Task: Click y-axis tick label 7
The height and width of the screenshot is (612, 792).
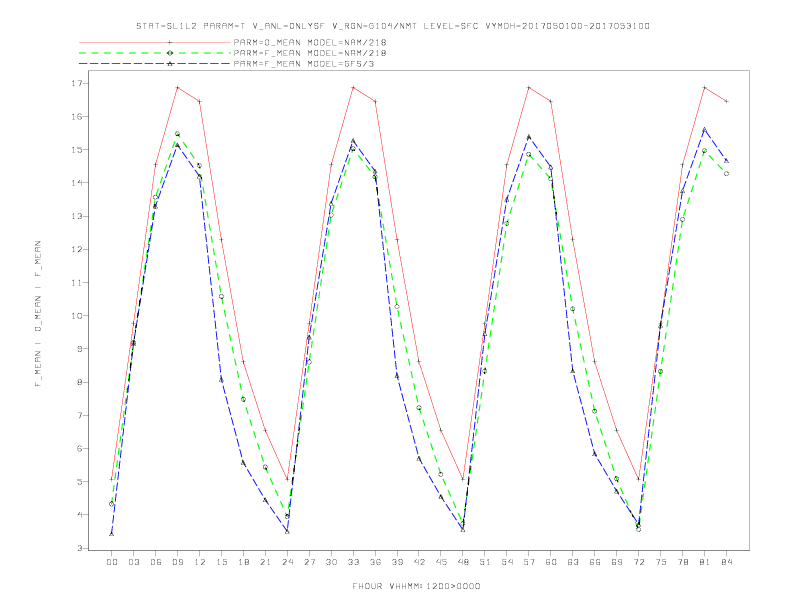Action: (79, 416)
